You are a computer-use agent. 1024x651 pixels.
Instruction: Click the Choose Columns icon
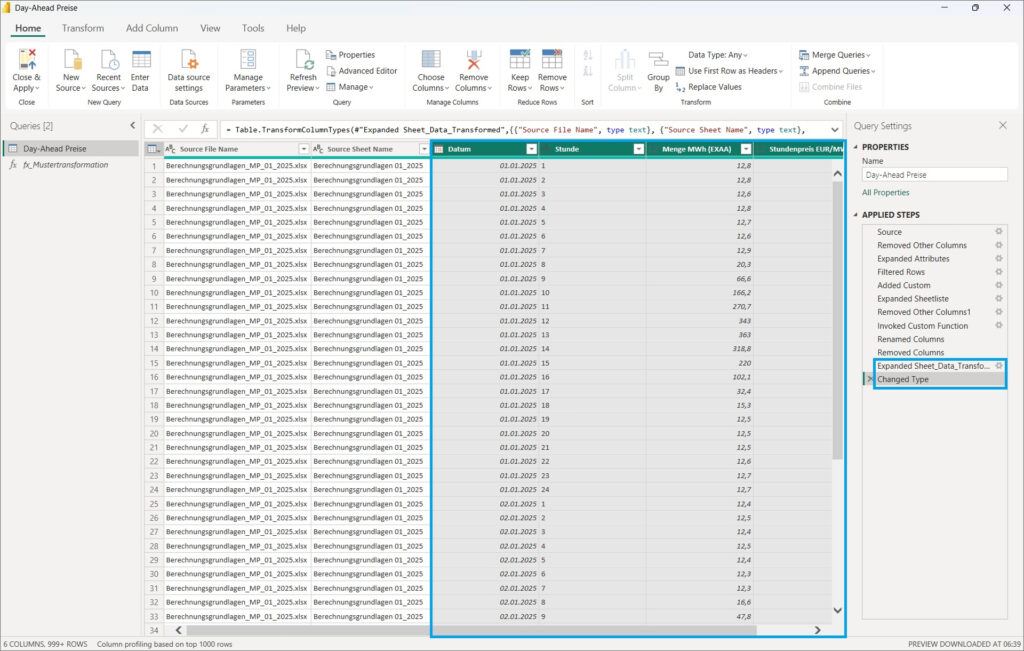point(431,59)
